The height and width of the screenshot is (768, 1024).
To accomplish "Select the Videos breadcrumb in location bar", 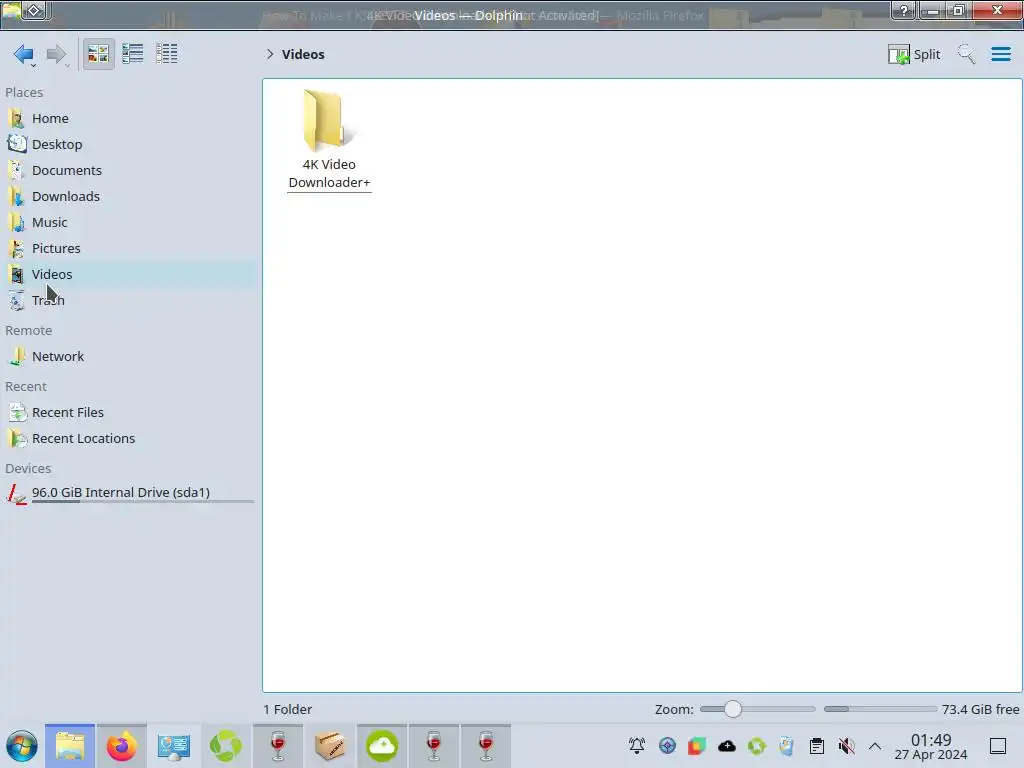I will [x=303, y=54].
